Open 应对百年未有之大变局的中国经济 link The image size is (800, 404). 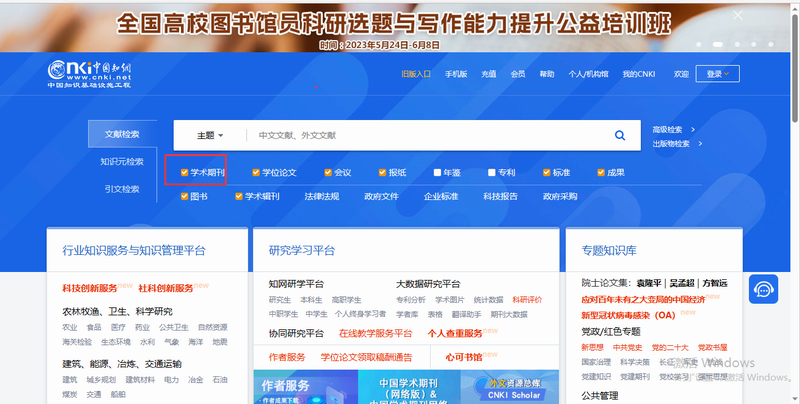(643, 299)
